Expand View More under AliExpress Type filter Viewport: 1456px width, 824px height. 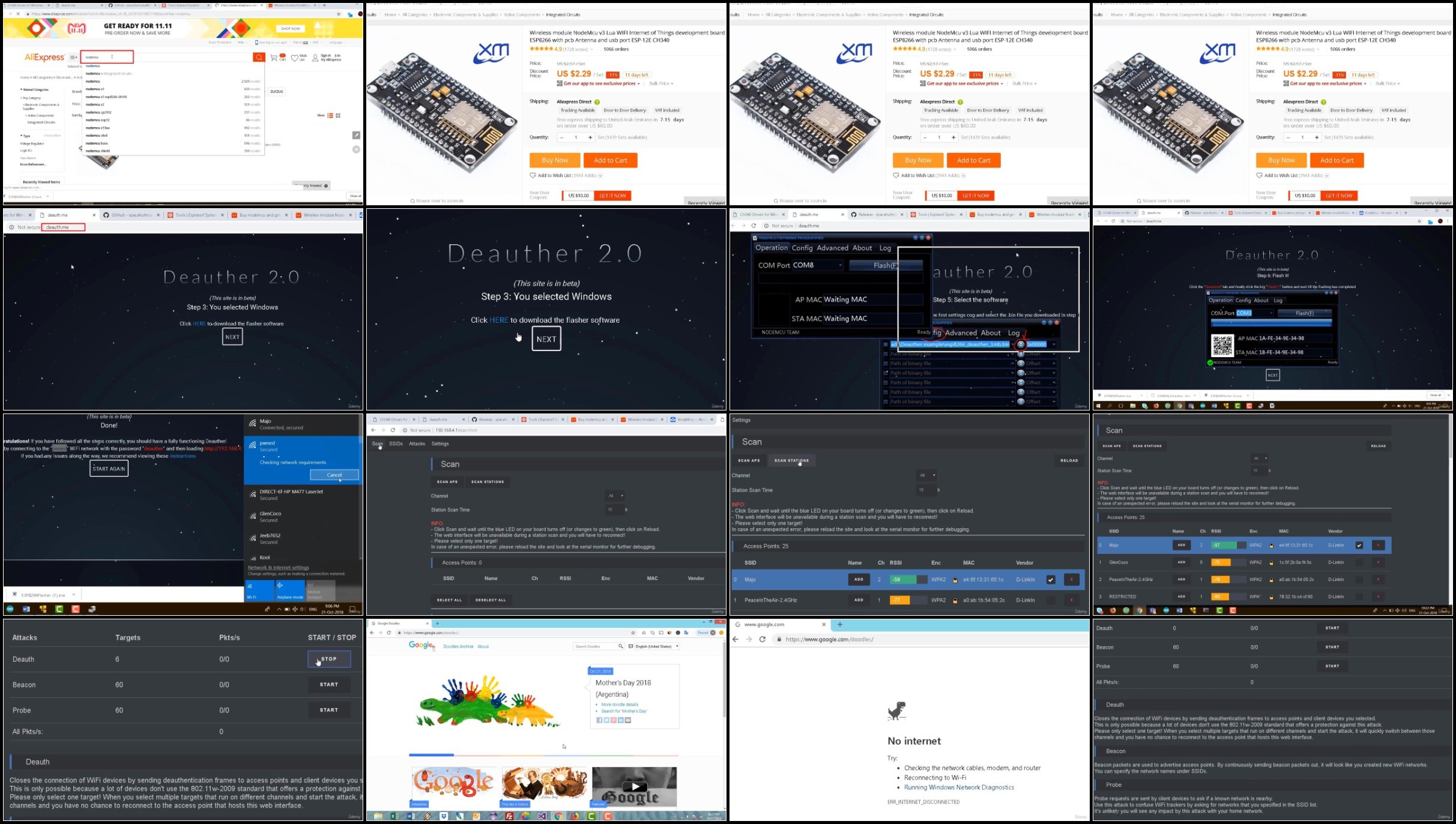click(28, 158)
